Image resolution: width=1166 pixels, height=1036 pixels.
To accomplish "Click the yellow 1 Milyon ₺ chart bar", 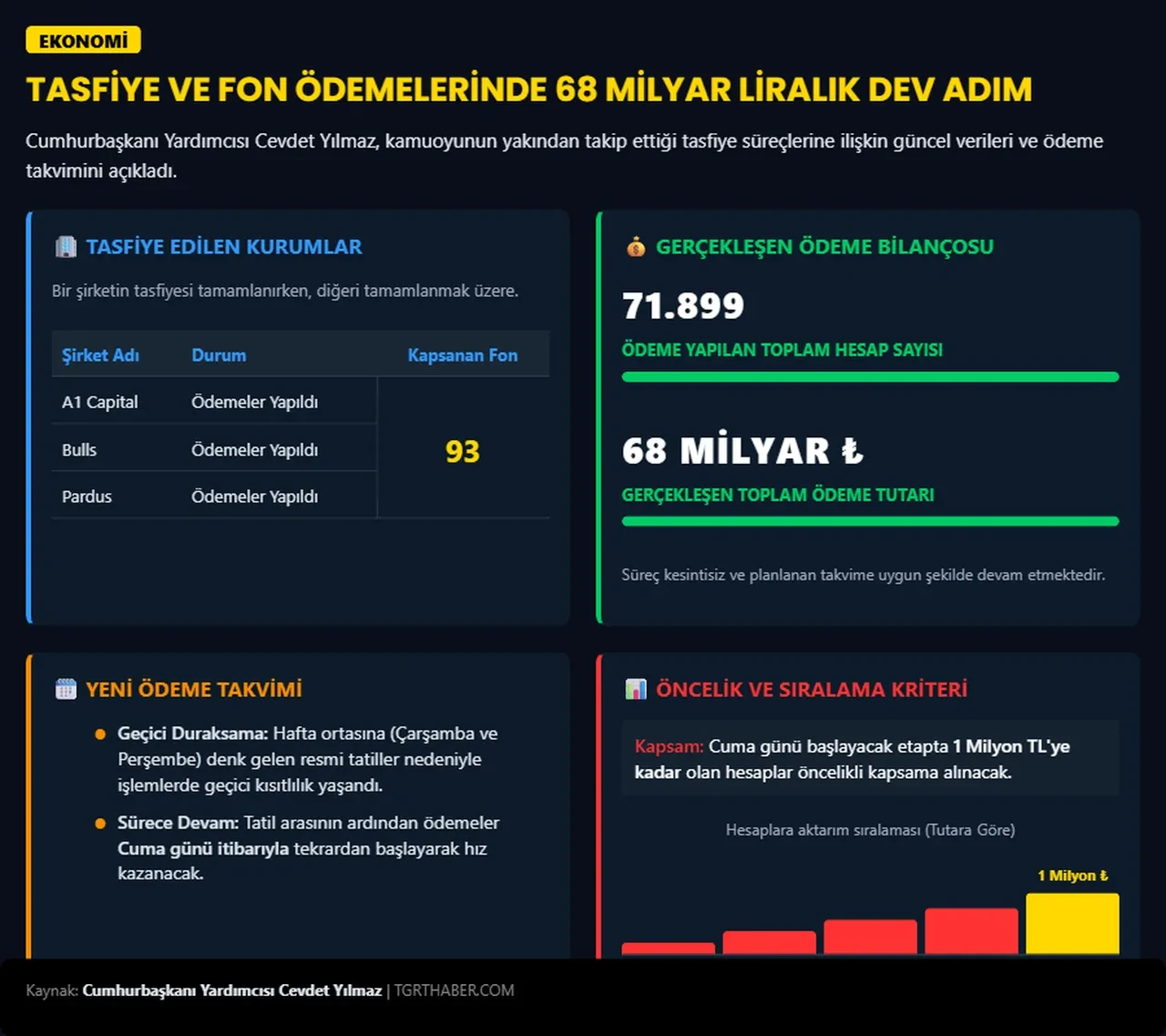I will pyautogui.click(x=1072, y=924).
